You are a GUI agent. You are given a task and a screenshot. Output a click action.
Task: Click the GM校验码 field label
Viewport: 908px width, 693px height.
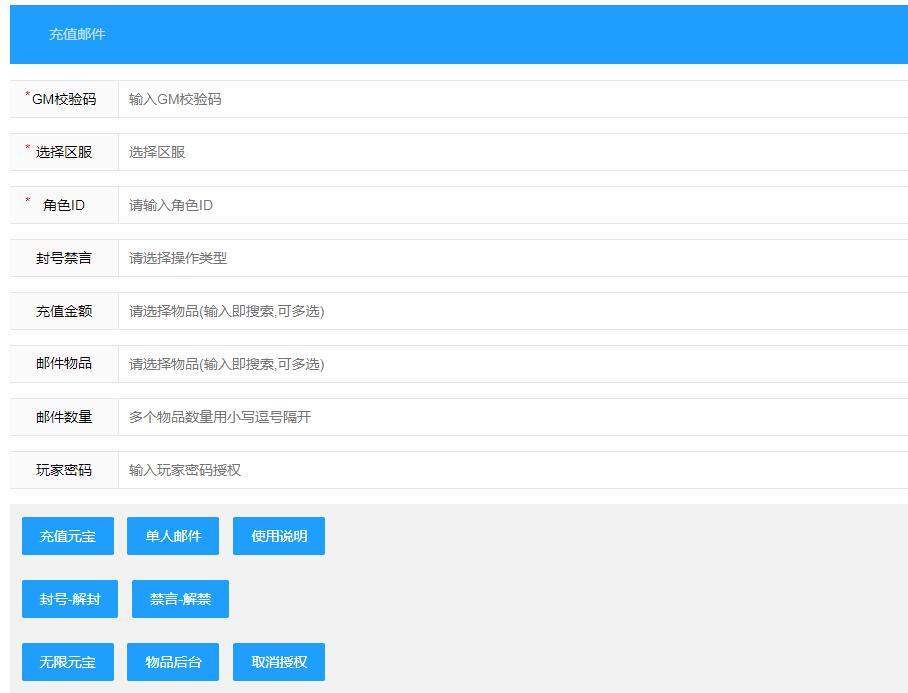[x=64, y=99]
